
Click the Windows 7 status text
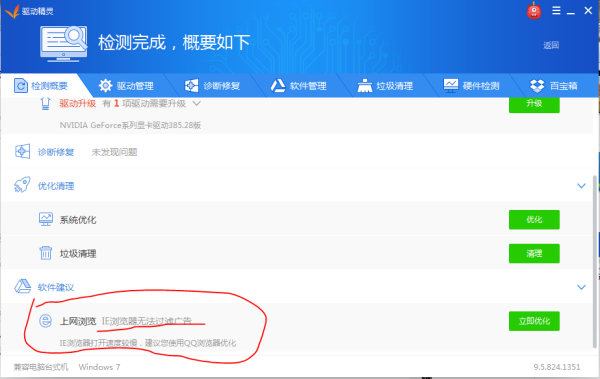click(x=99, y=367)
